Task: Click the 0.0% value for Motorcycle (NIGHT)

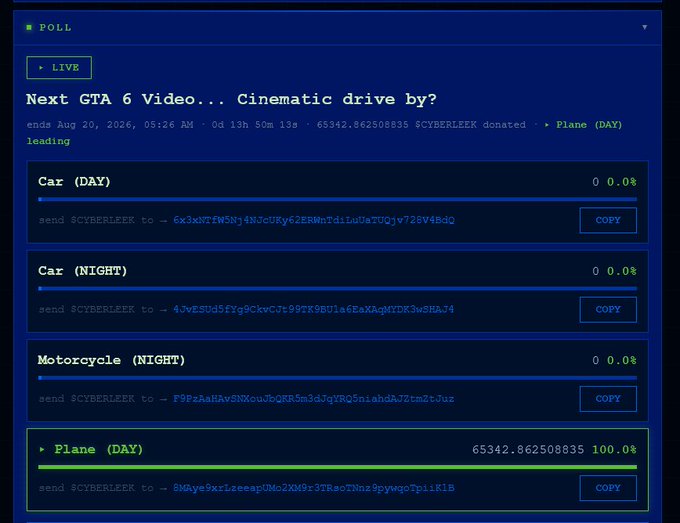Action: coord(621,360)
